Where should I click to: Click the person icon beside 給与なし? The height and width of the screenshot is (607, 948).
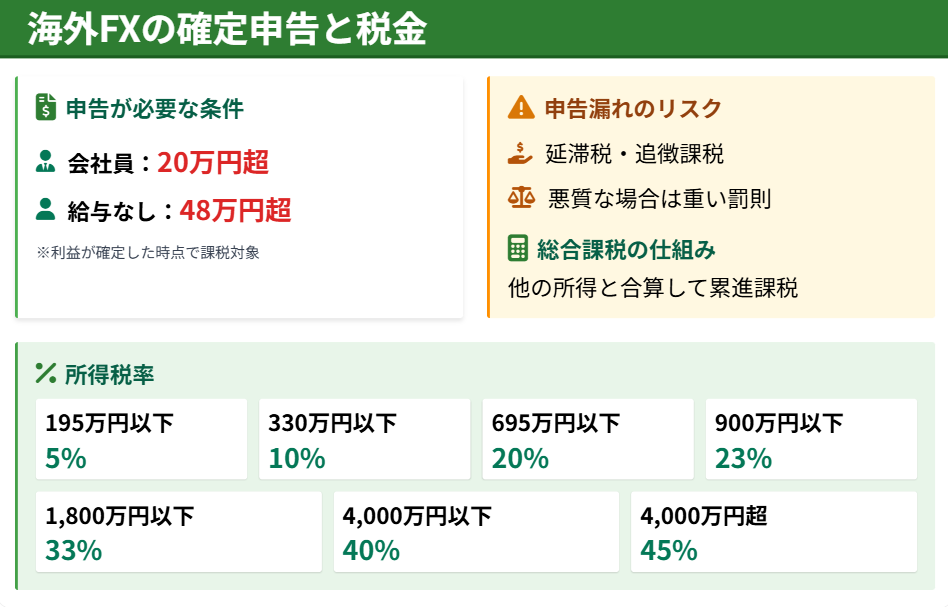[46, 208]
